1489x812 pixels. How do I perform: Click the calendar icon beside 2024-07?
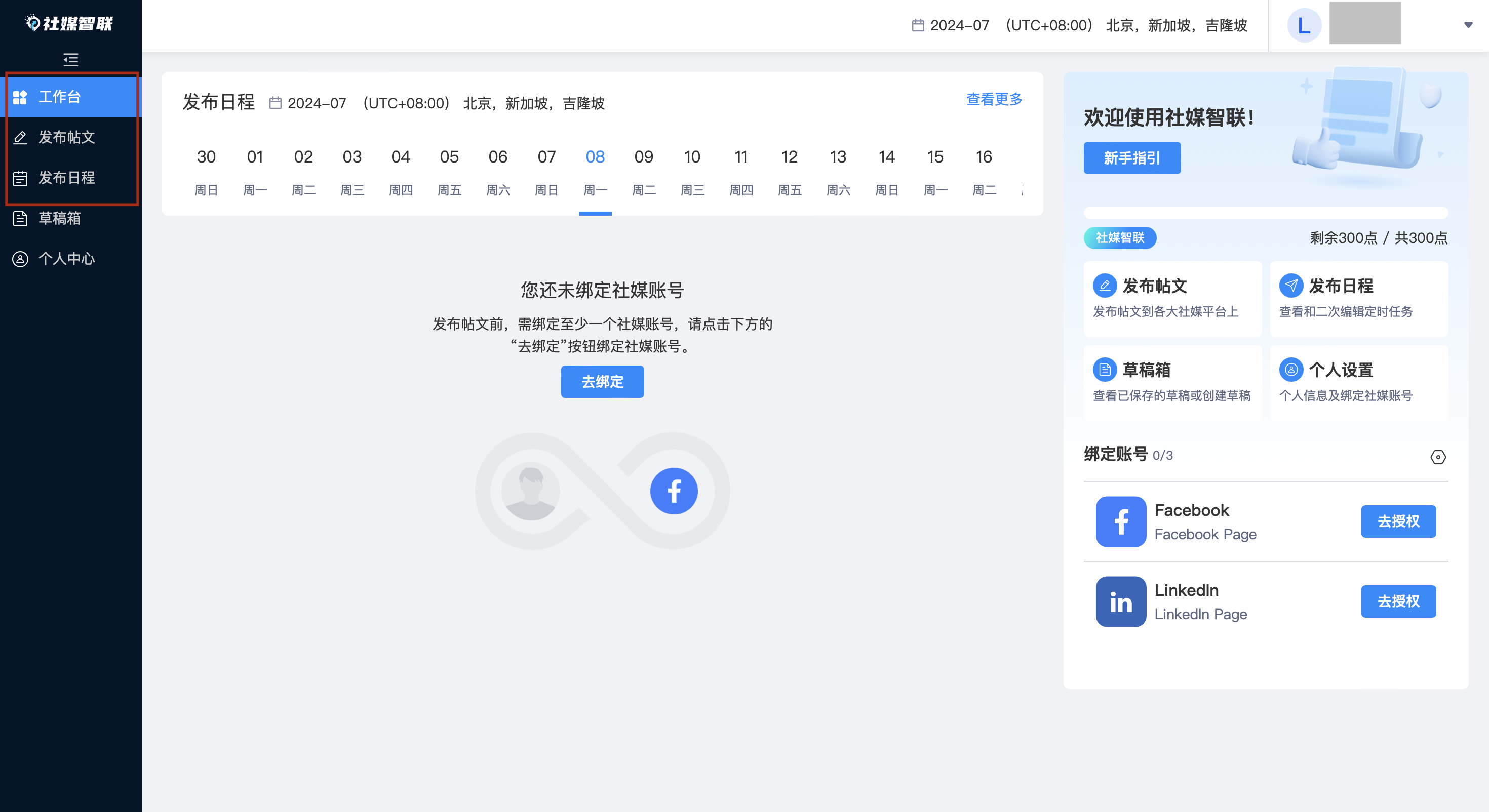(x=920, y=25)
